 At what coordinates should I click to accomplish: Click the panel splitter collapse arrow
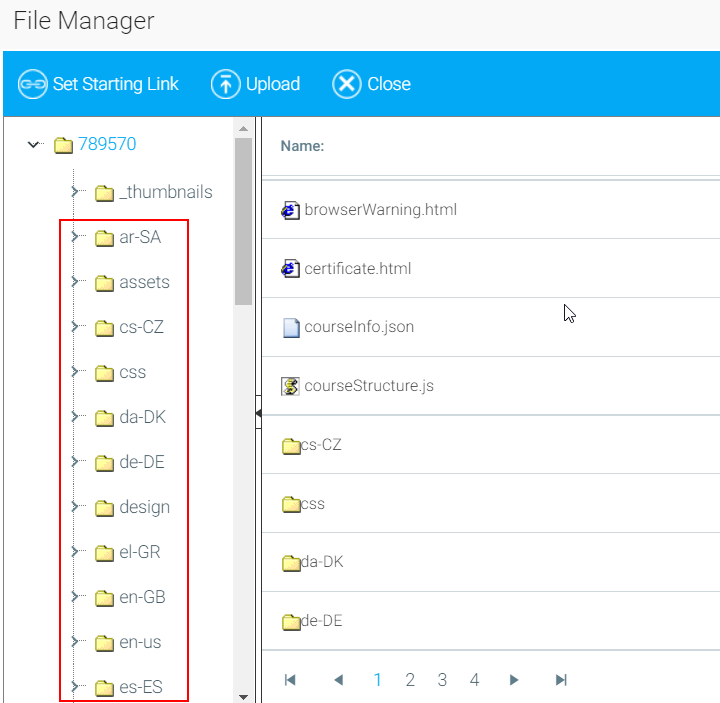(x=257, y=412)
